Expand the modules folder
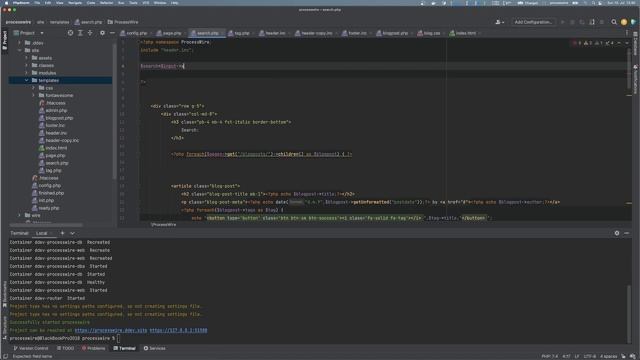Screen dimensions: 640x360 click(x=27, y=73)
